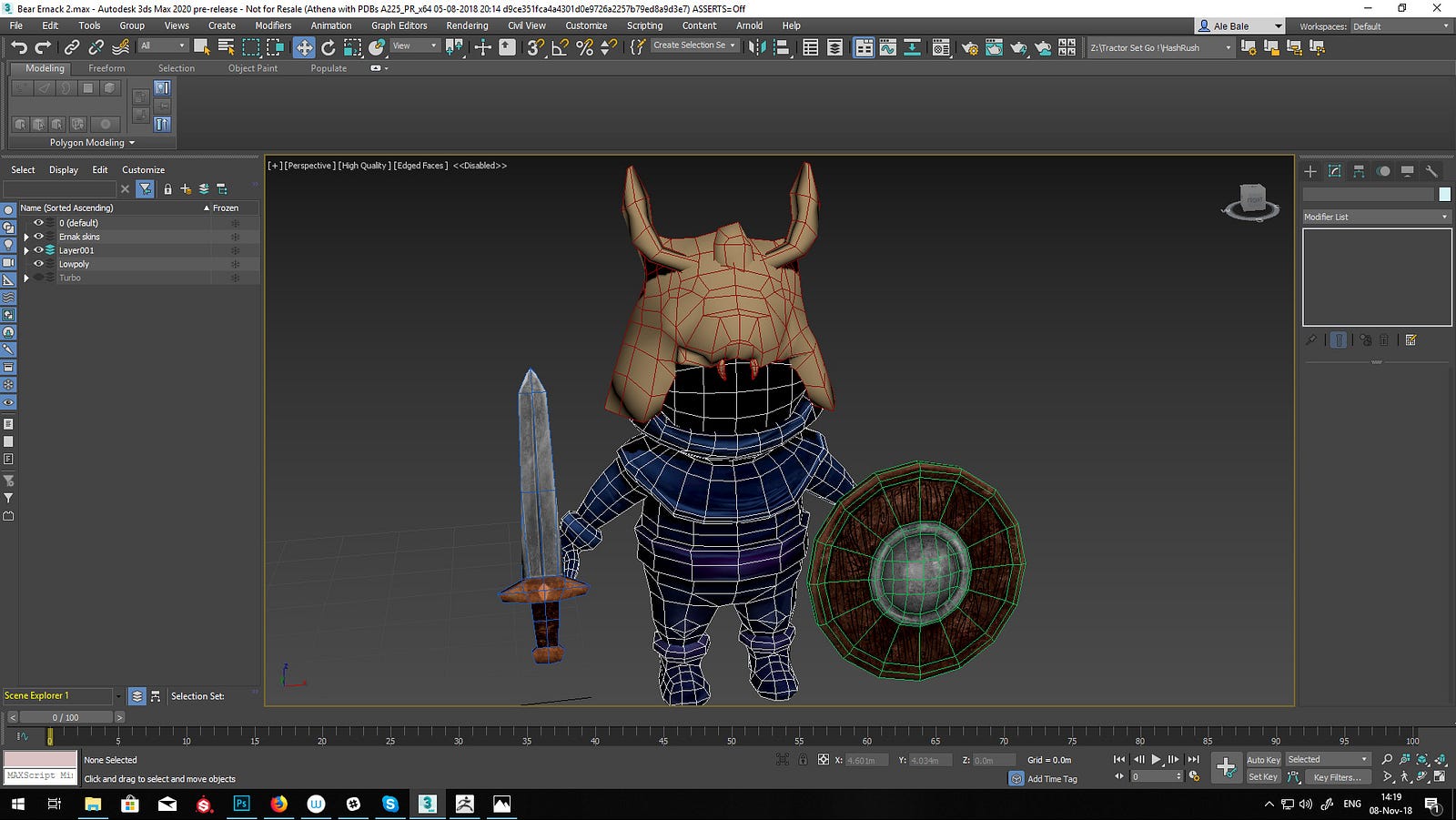Expand the Layer001 tree node
The image size is (1456, 820).
pos(26,250)
